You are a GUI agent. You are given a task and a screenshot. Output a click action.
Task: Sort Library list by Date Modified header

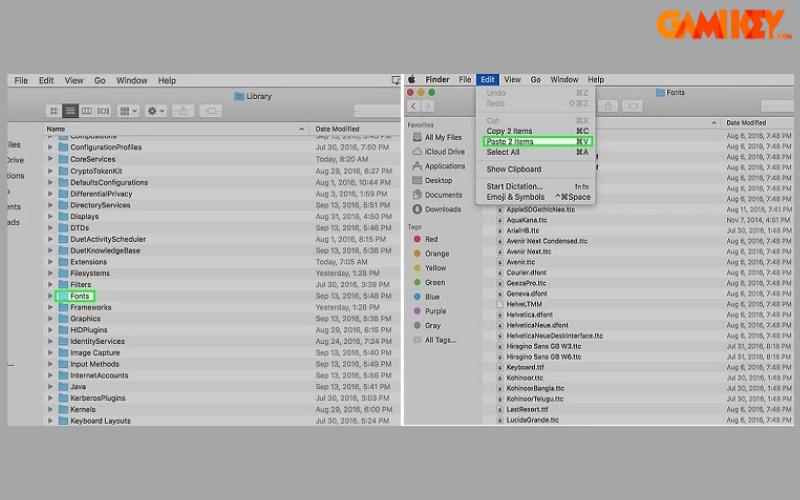tap(338, 129)
